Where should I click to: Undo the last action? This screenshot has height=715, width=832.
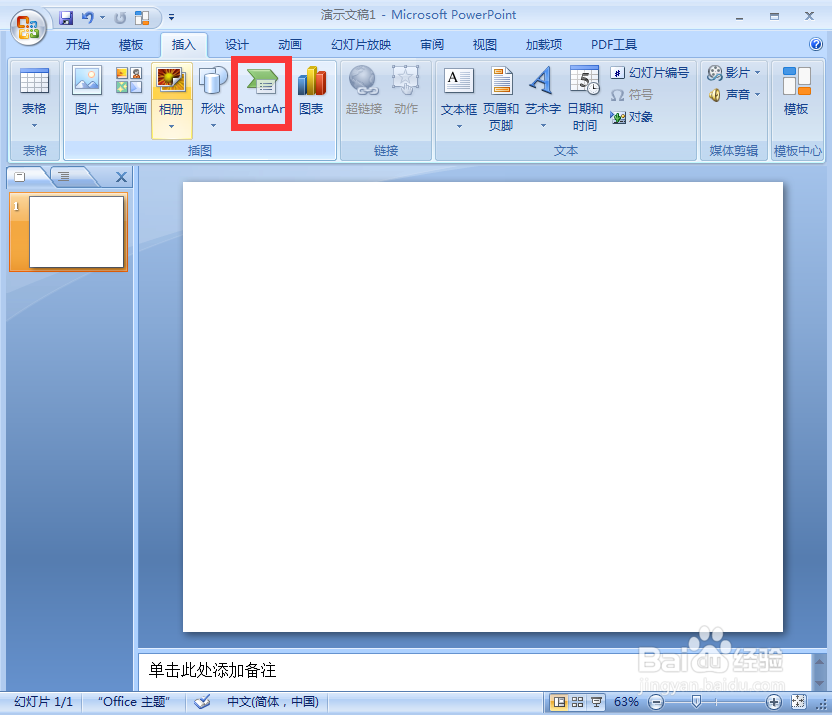pyautogui.click(x=88, y=18)
